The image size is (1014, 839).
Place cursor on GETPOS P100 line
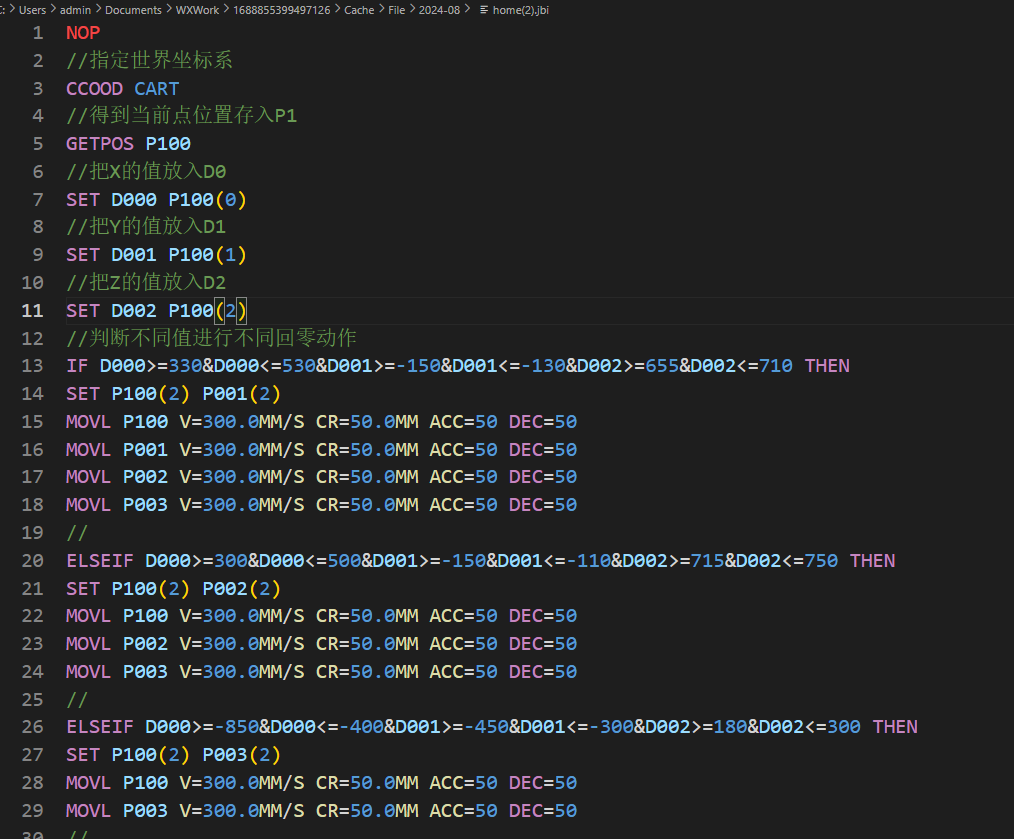128,144
